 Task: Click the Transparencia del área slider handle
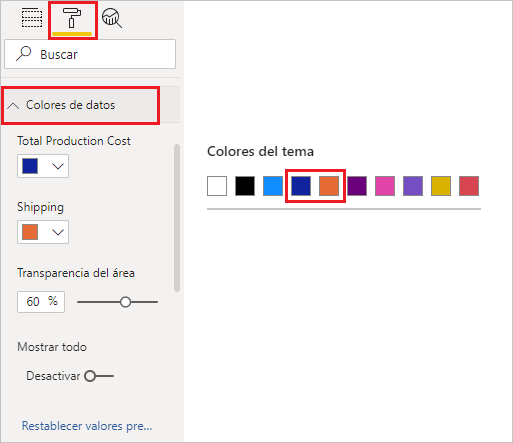125,302
